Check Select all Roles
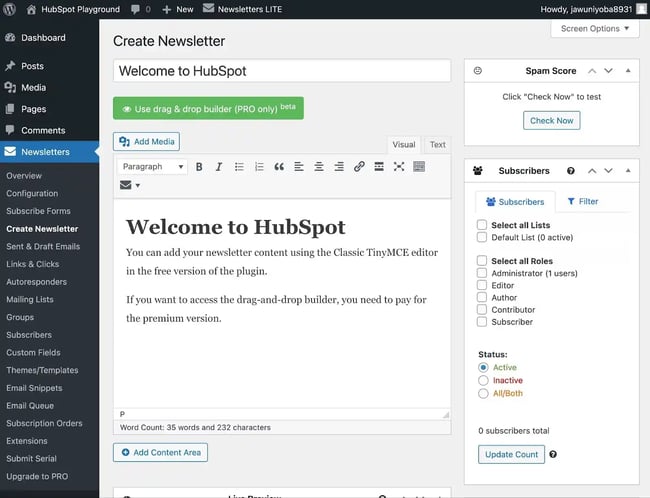The height and width of the screenshot is (498, 650). coord(482,261)
